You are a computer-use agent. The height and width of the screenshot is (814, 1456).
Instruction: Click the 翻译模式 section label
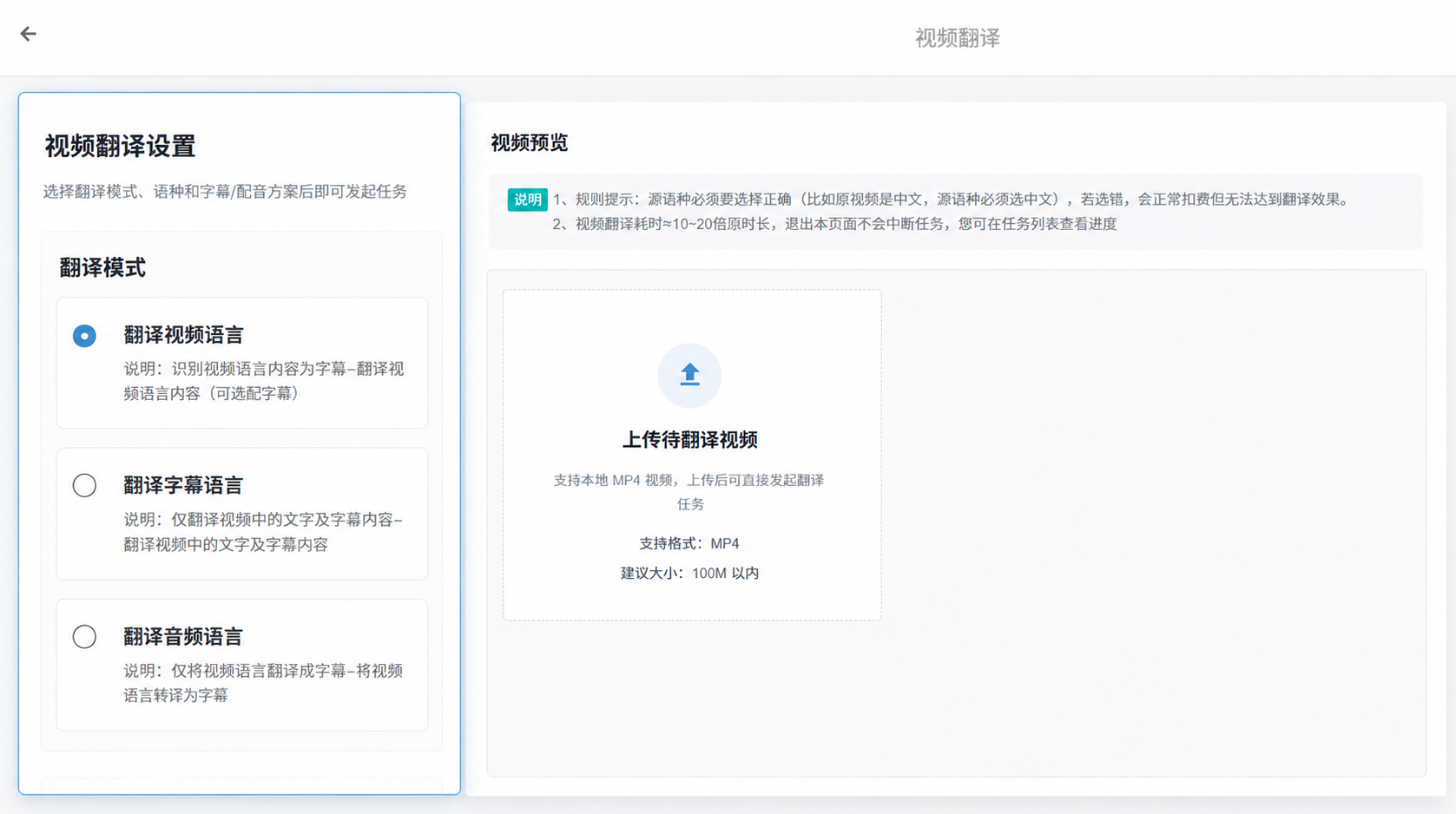click(x=102, y=268)
